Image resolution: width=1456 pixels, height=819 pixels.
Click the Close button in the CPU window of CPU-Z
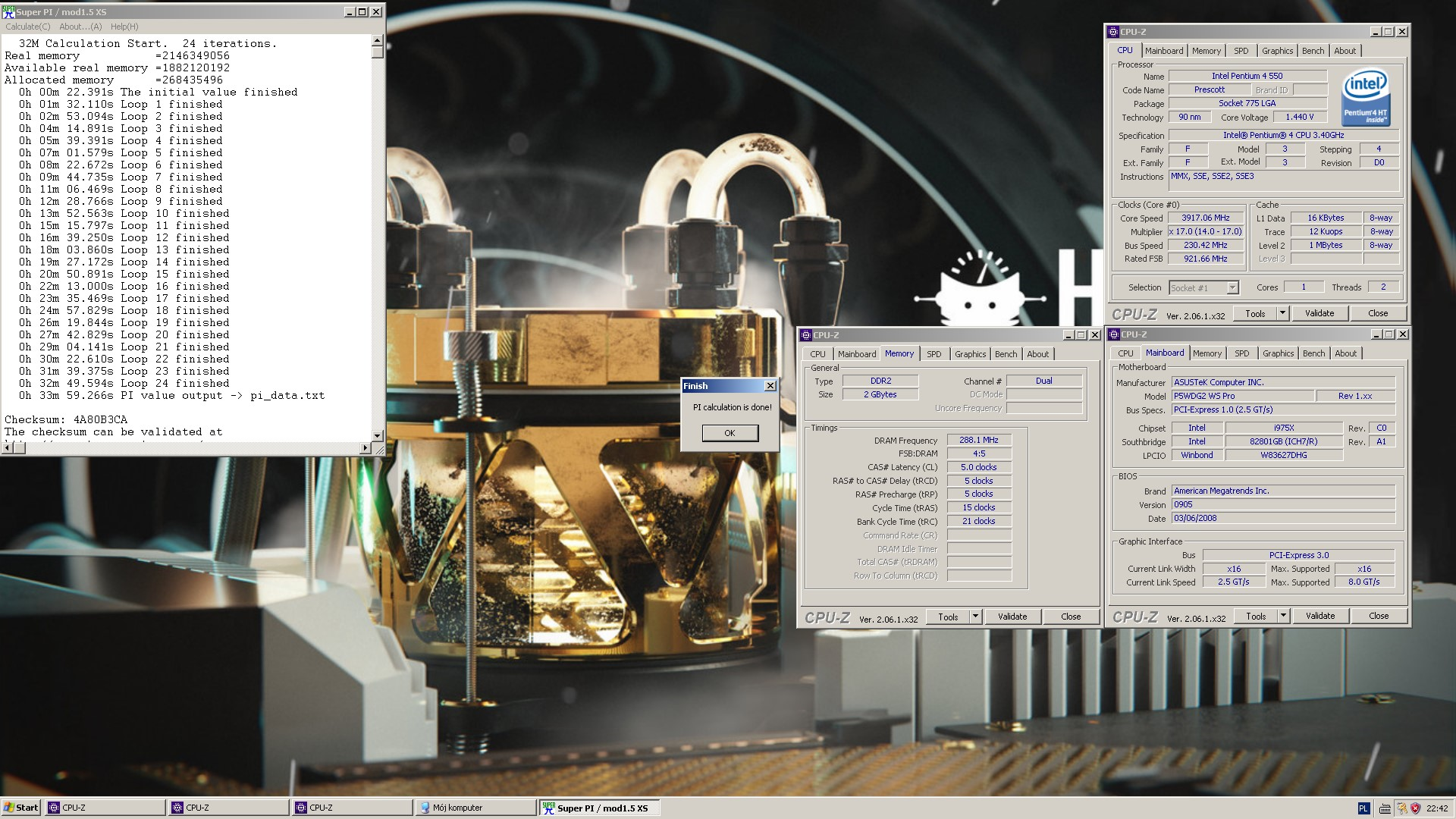[1378, 313]
